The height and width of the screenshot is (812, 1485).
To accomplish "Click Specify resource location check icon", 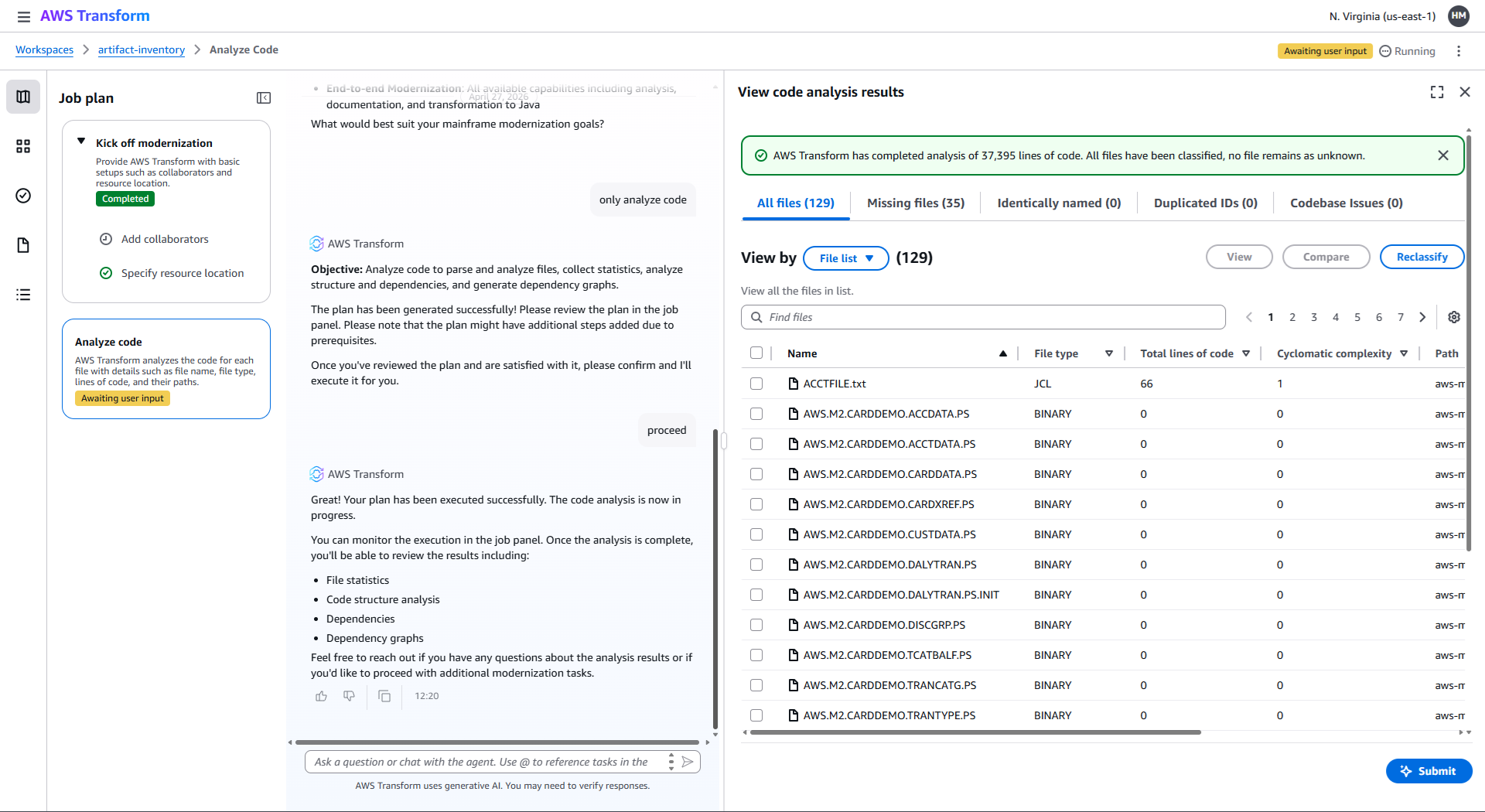I will tap(106, 273).
